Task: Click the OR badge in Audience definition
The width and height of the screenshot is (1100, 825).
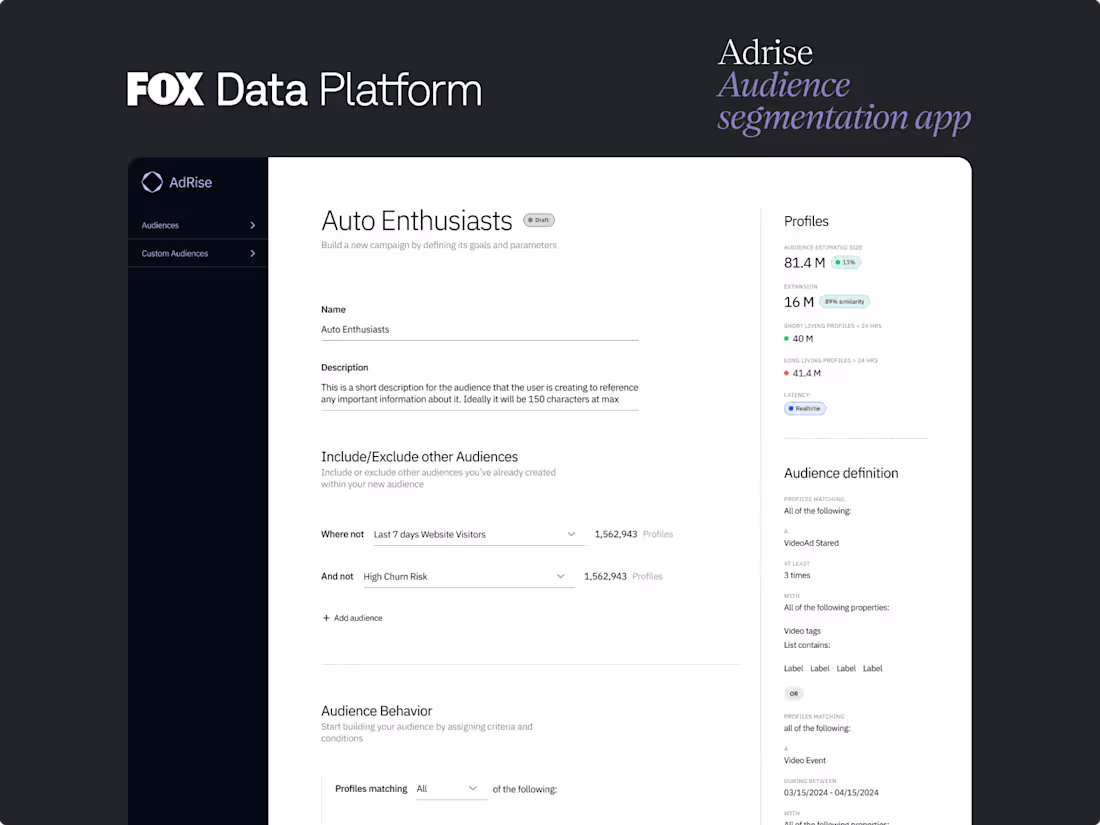Action: [x=793, y=693]
